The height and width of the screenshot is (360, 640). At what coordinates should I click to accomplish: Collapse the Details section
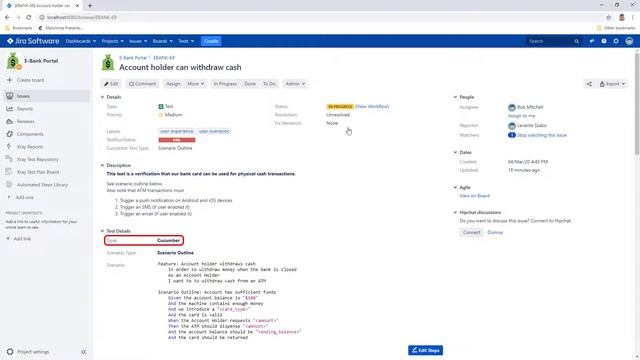tap(102, 97)
